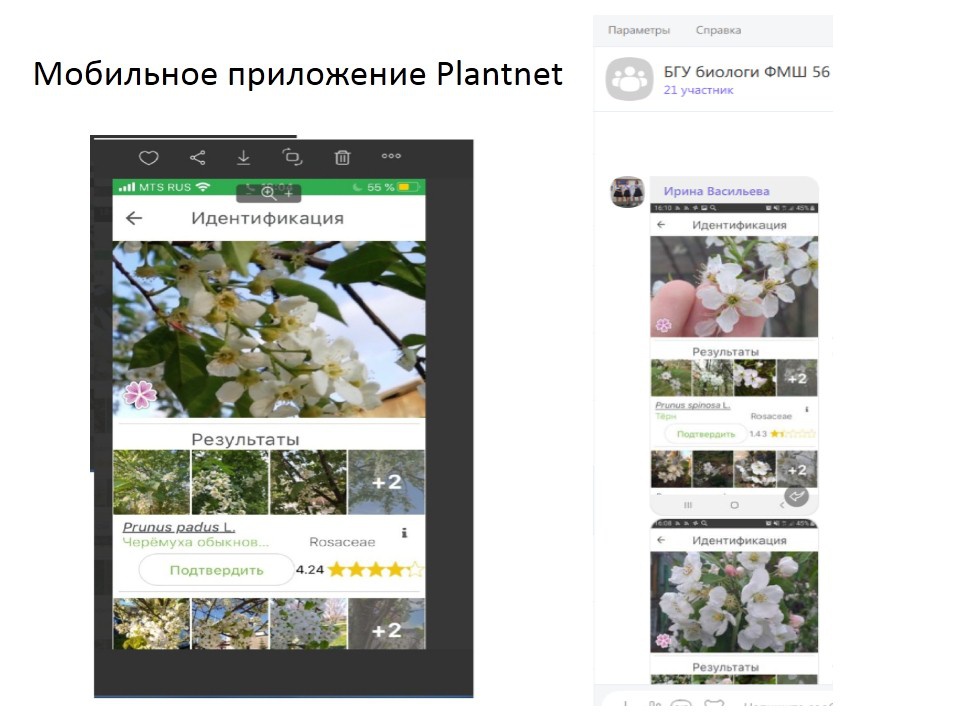Click the share icon in gallery toolbar
This screenshot has width=960, height=720.
click(197, 158)
